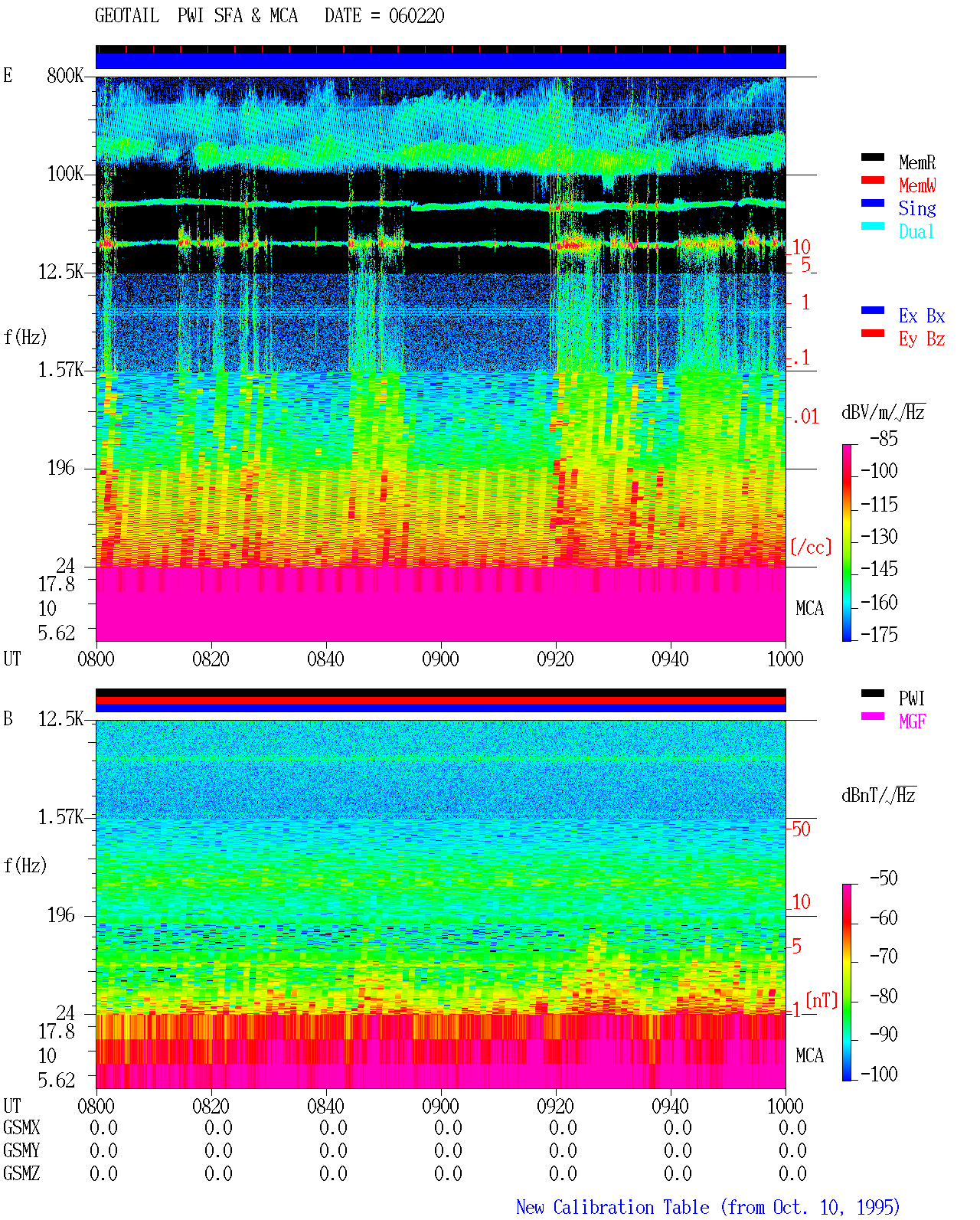Click the blue Ex Bx legend swatch
This screenshot has height=1220, width=980.
pyautogui.click(x=873, y=310)
